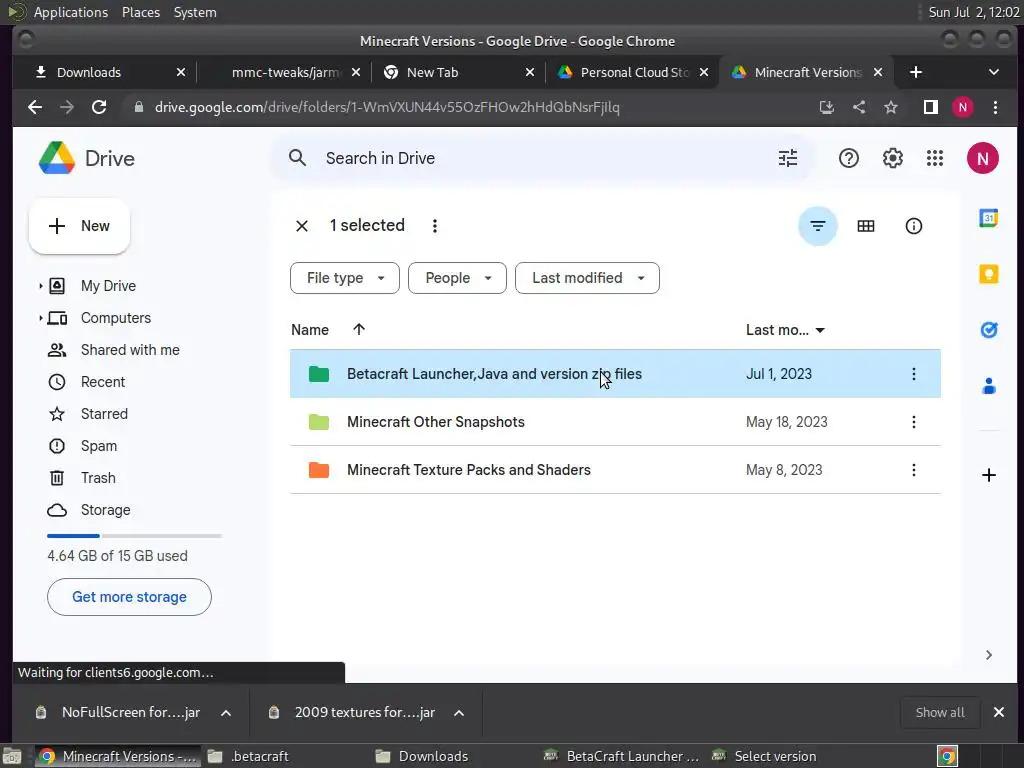Clear the current selection with X
This screenshot has width=1024, height=768.
tap(302, 226)
